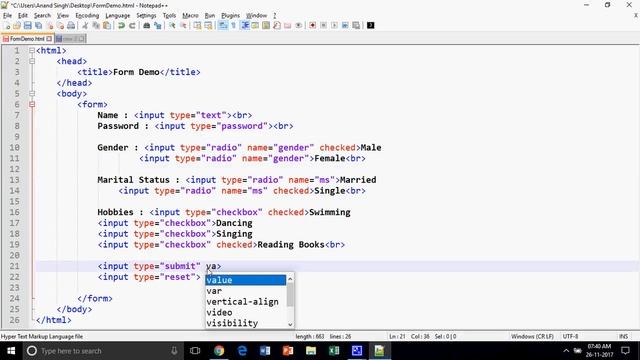Image resolution: width=640 pixels, height=360 pixels.
Task: Open the Function List toolbar icon
Action: pyautogui.click(x=277, y=25)
